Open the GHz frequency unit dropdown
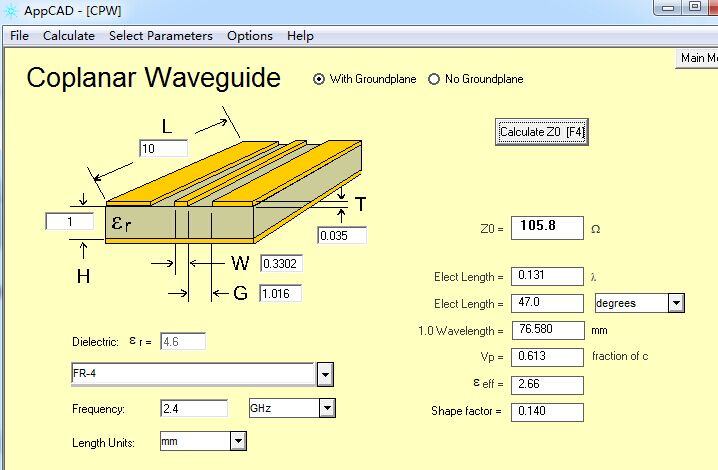 point(327,408)
